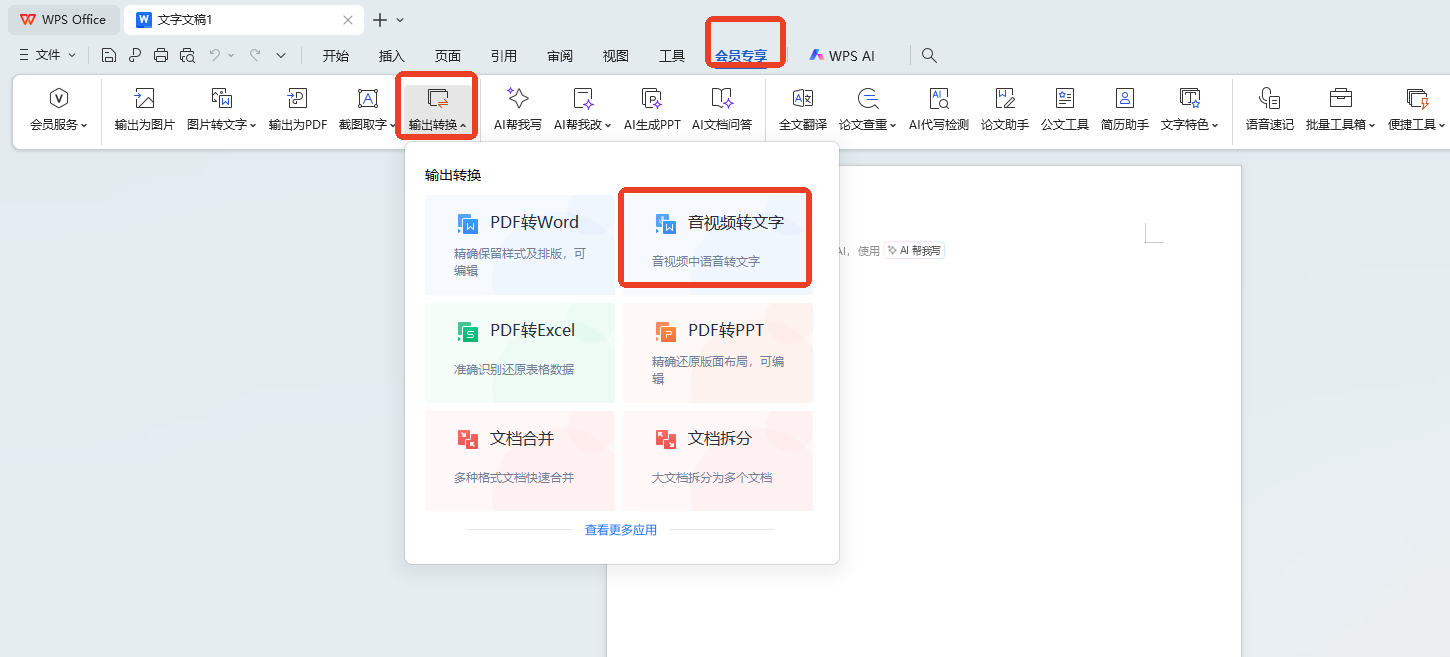Screen dimensions: 1450x657
Task: Open new tab dropdown arrow beside plus
Action: tap(400, 20)
